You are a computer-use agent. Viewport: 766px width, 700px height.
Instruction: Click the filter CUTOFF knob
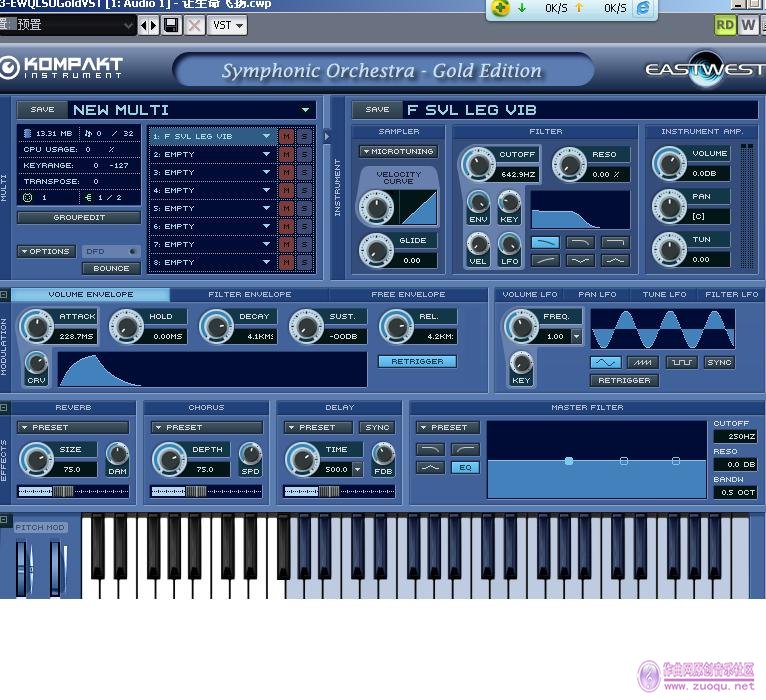tap(479, 164)
